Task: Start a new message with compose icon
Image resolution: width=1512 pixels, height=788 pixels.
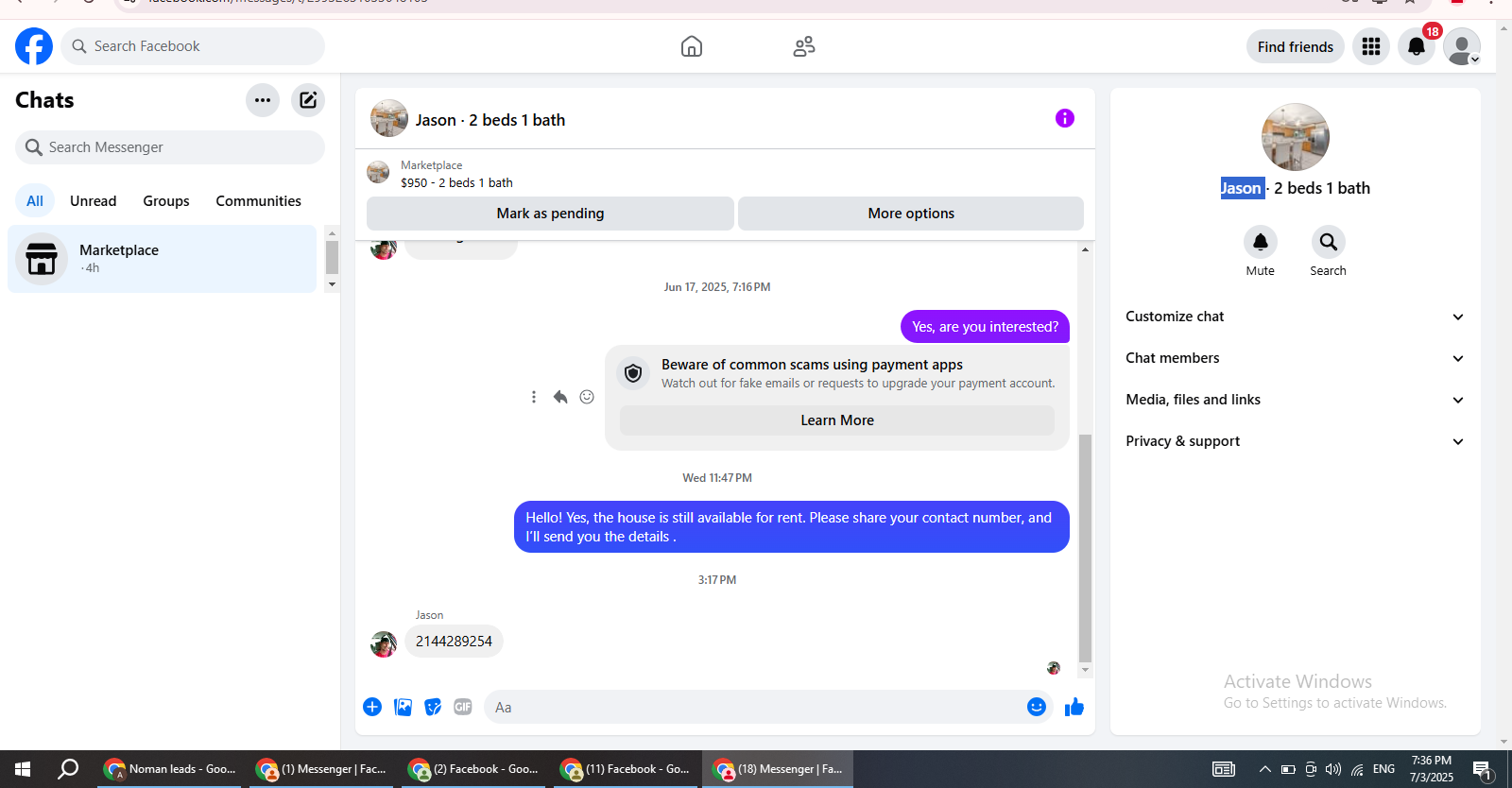Action: click(308, 100)
